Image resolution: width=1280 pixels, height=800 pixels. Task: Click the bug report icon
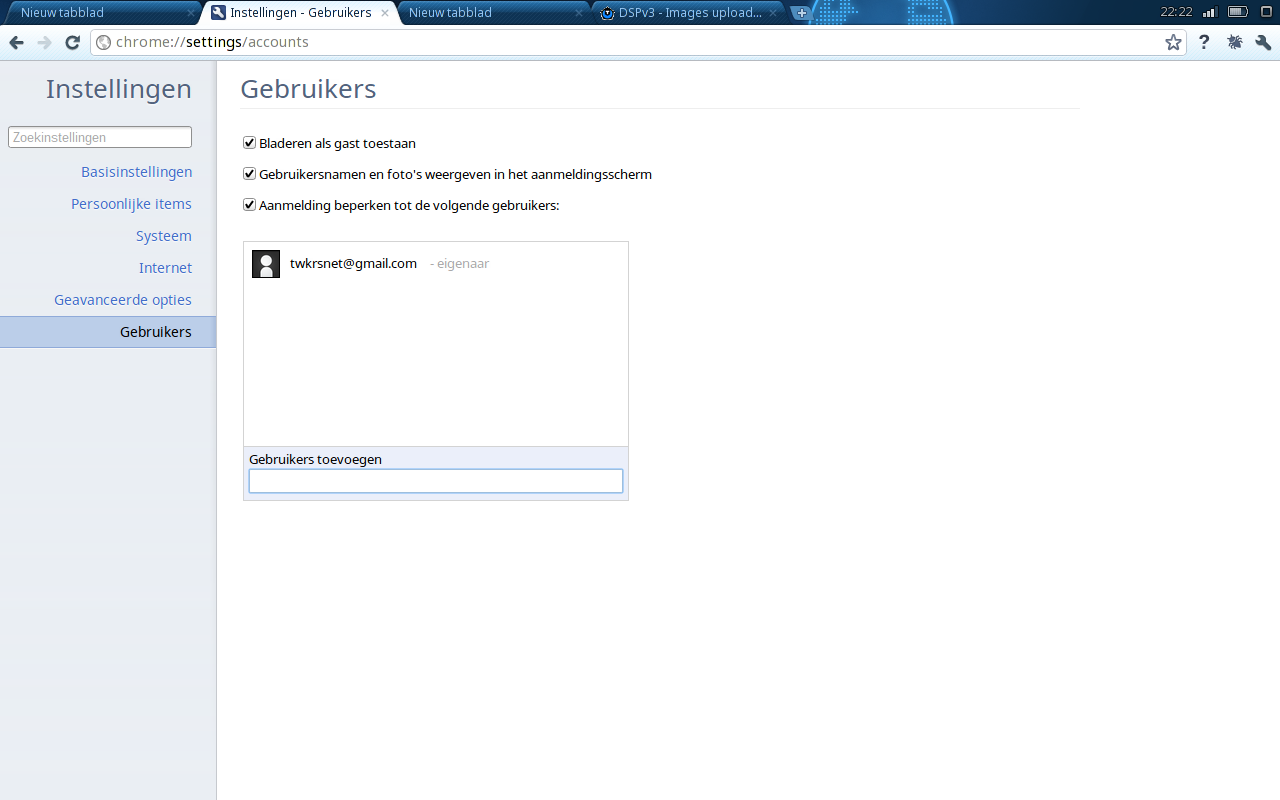click(x=1235, y=42)
